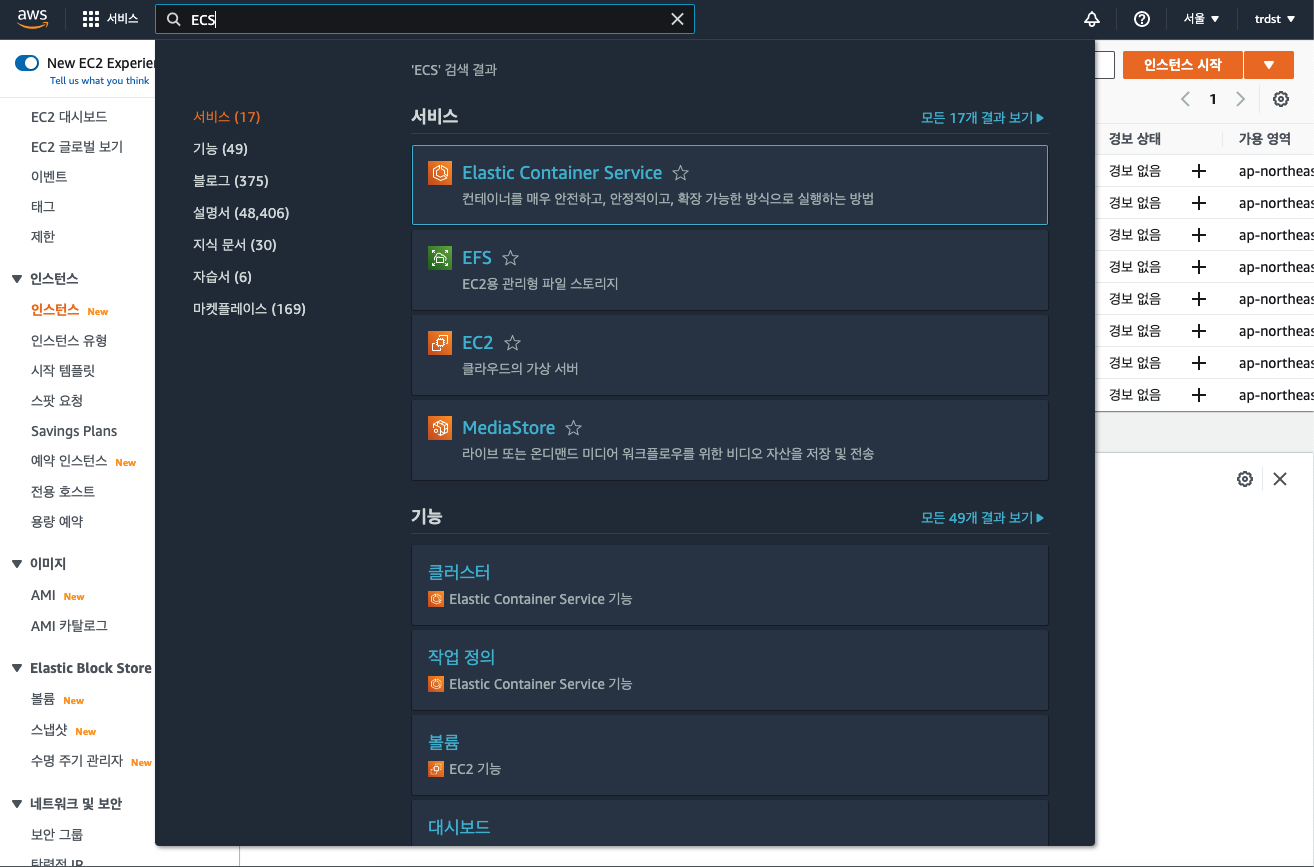This screenshot has height=867, width=1314.
Task: Open 예약 인스턴스 in sidebar
Action: [69, 461]
